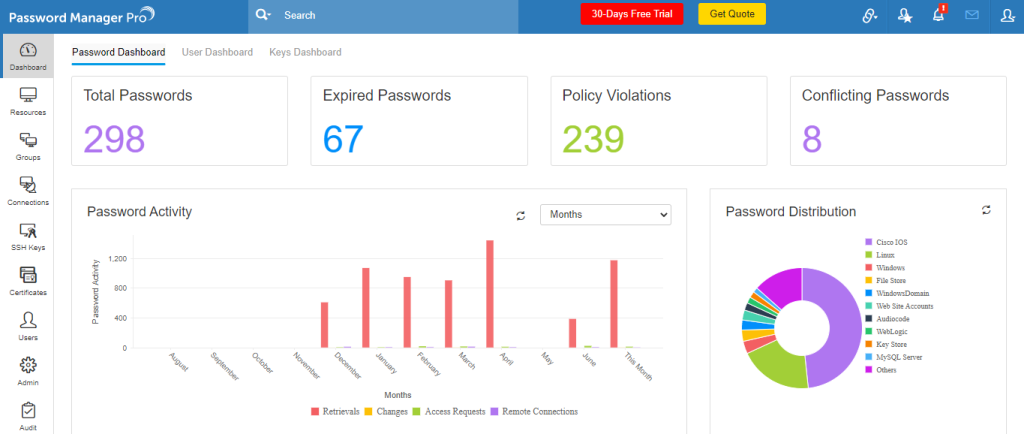Open the Months period dropdown
The image size is (1024, 434).
coord(605,215)
